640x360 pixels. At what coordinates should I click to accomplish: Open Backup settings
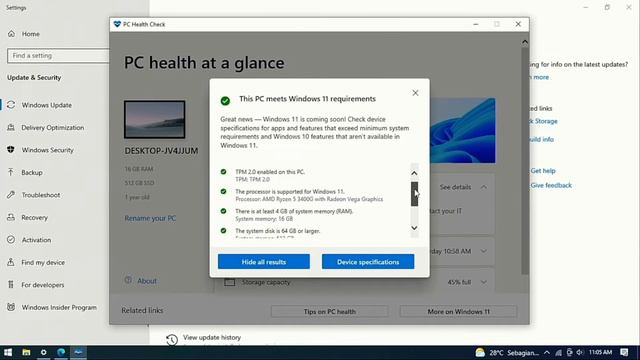click(x=32, y=172)
